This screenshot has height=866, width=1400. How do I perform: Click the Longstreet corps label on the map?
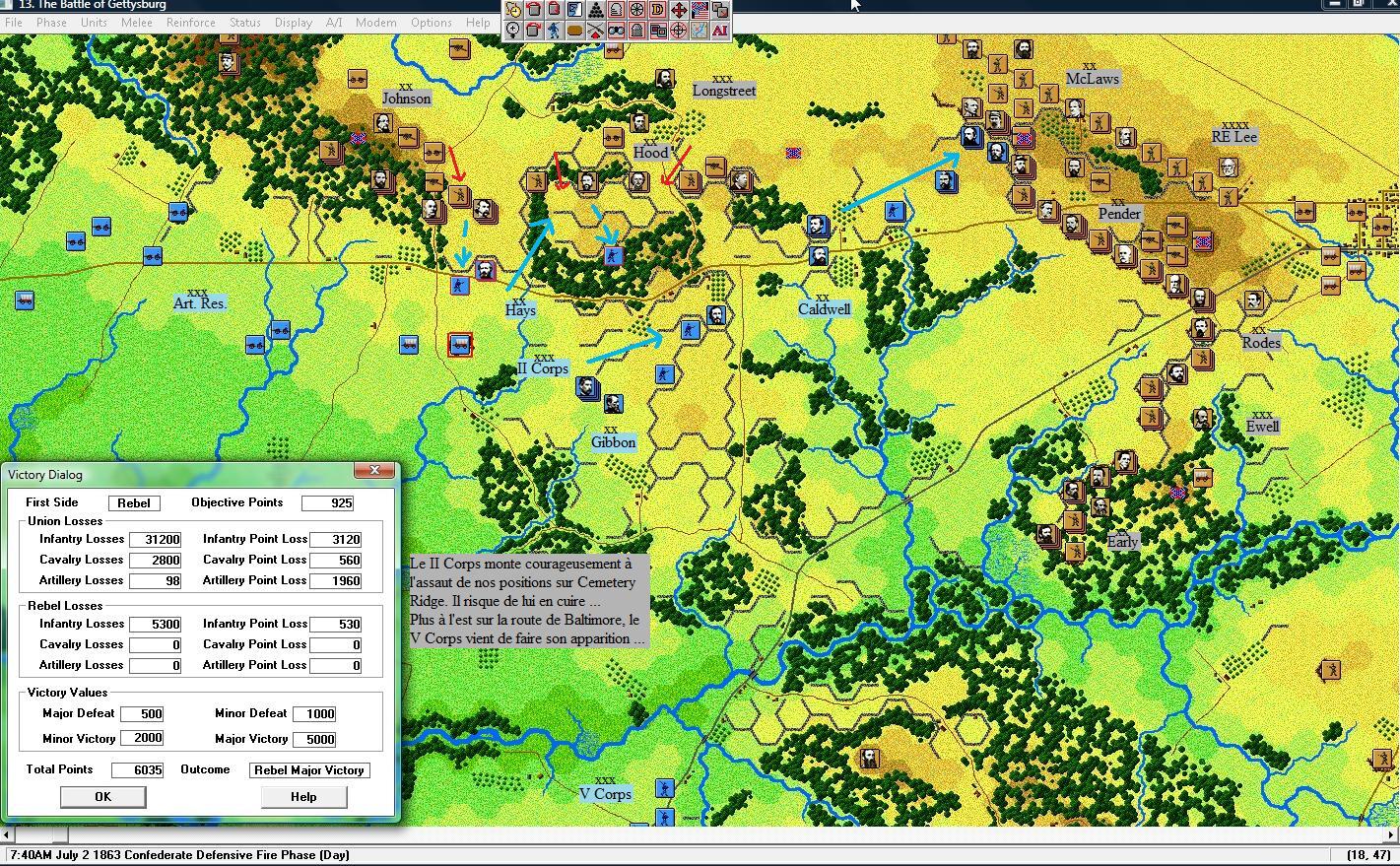point(724,90)
